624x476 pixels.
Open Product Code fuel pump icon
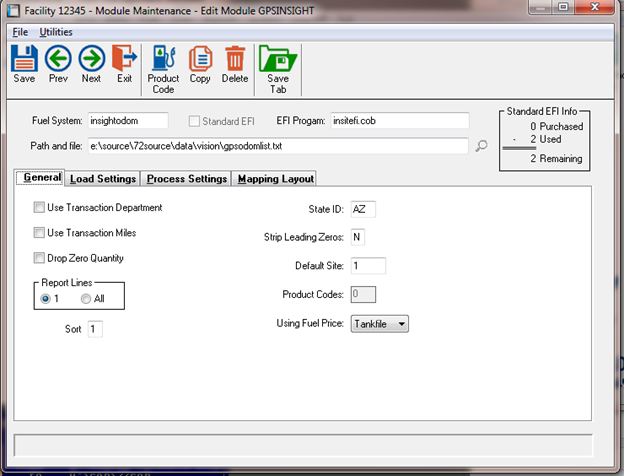(163, 59)
